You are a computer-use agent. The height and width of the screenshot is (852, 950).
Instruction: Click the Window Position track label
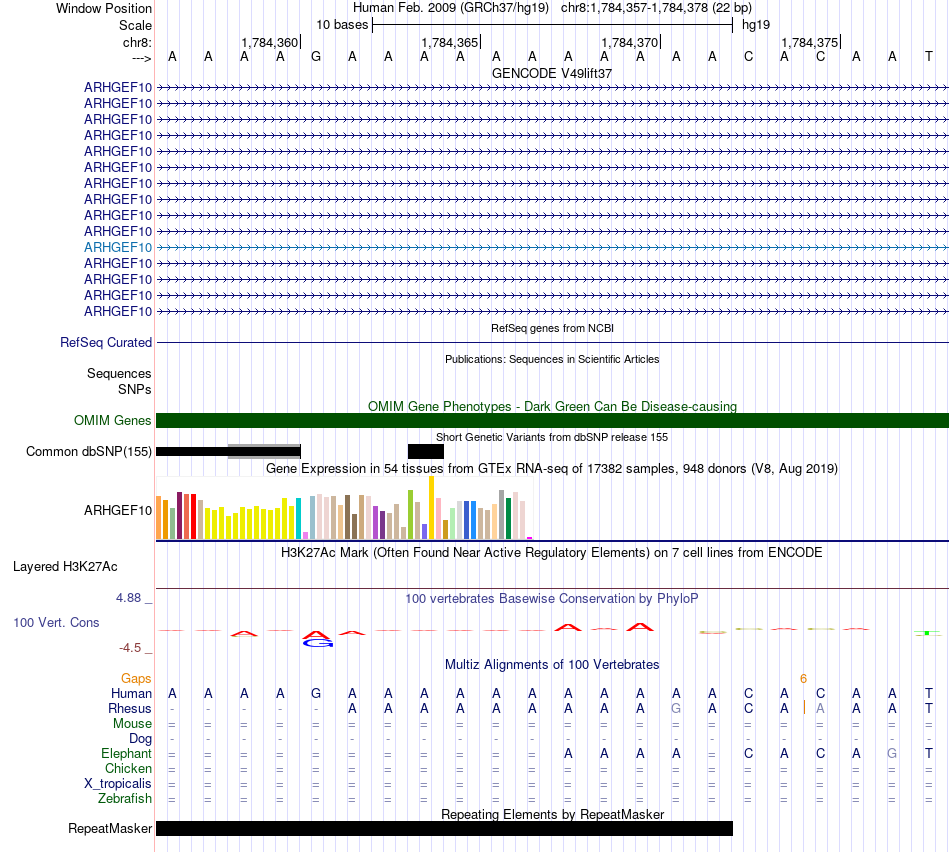104,8
